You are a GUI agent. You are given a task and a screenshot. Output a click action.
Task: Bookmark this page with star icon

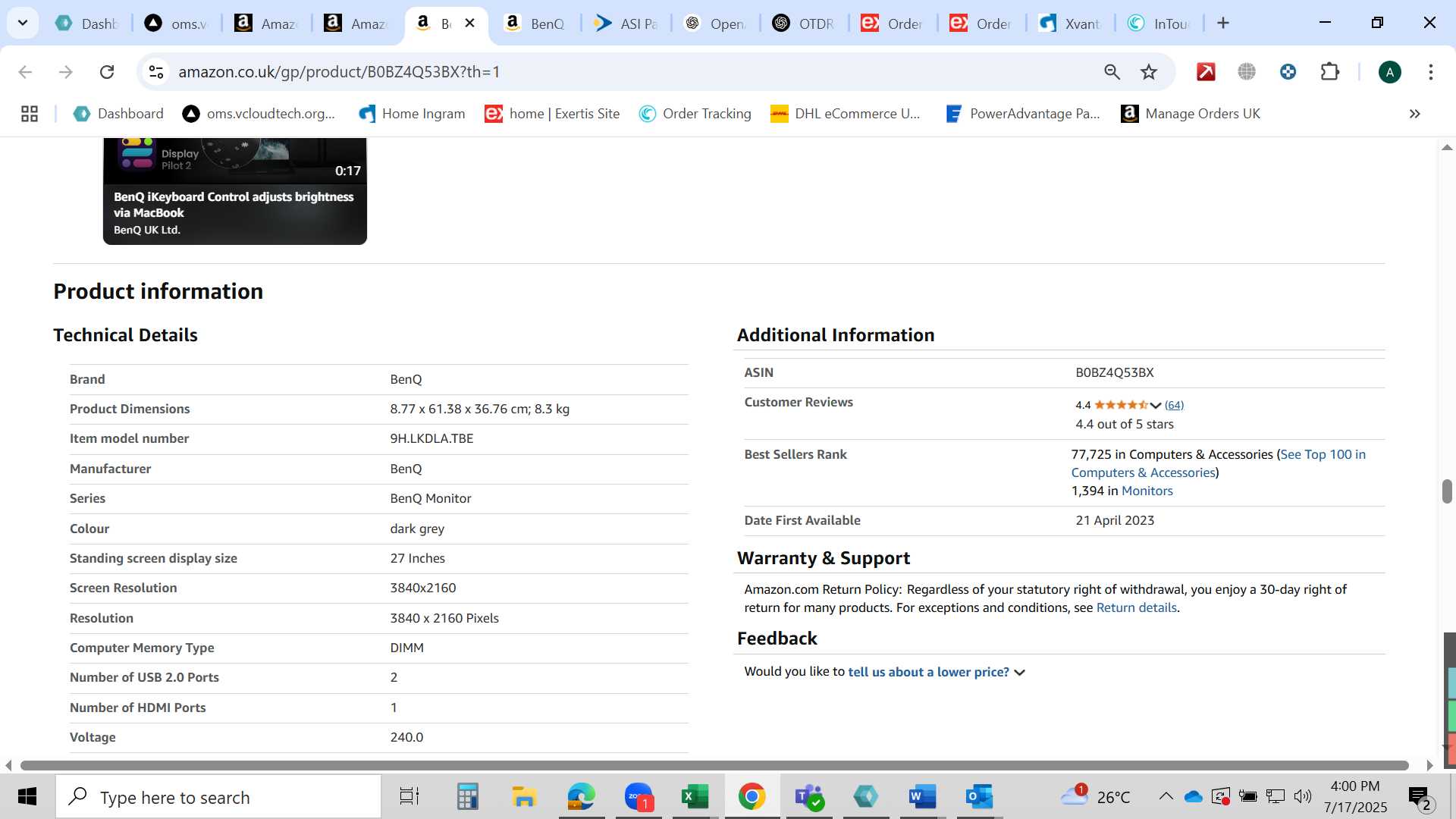point(1149,72)
